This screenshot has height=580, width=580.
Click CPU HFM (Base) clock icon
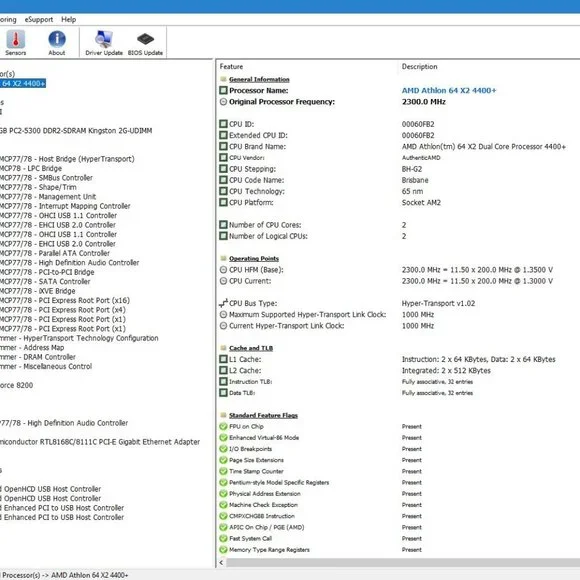(x=223, y=270)
